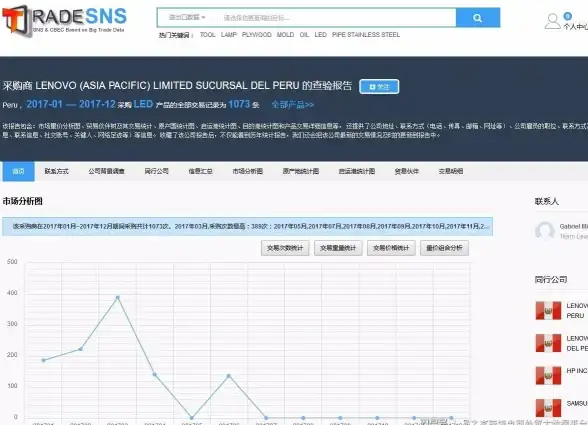Image resolution: width=588 pixels, height=425 pixels.
Task: Click Peru flag beside SAMSU
Action: 548,408
